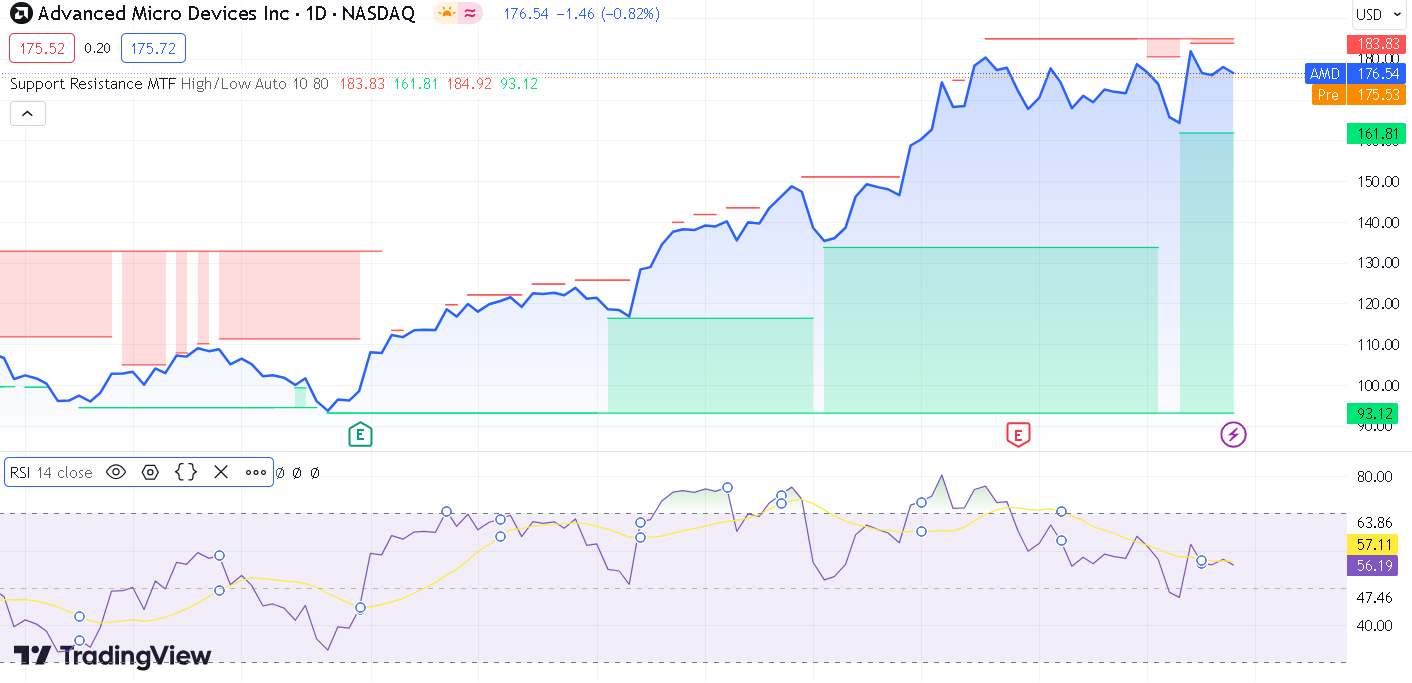Click the 40.00 RSI scale tick
The height and width of the screenshot is (683, 1412).
click(x=1374, y=626)
